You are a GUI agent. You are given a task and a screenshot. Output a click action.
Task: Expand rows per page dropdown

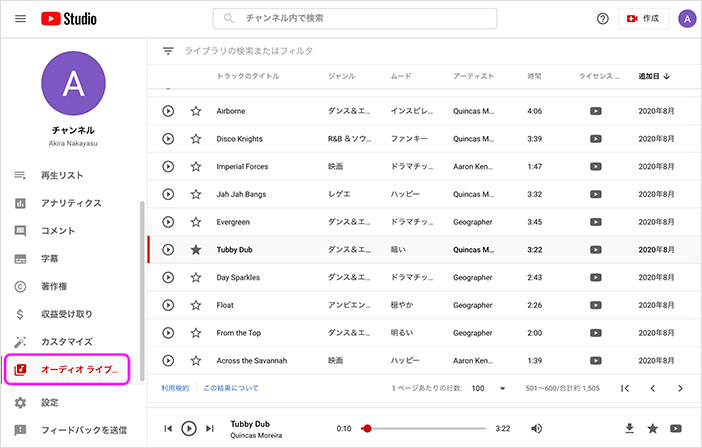coord(502,388)
